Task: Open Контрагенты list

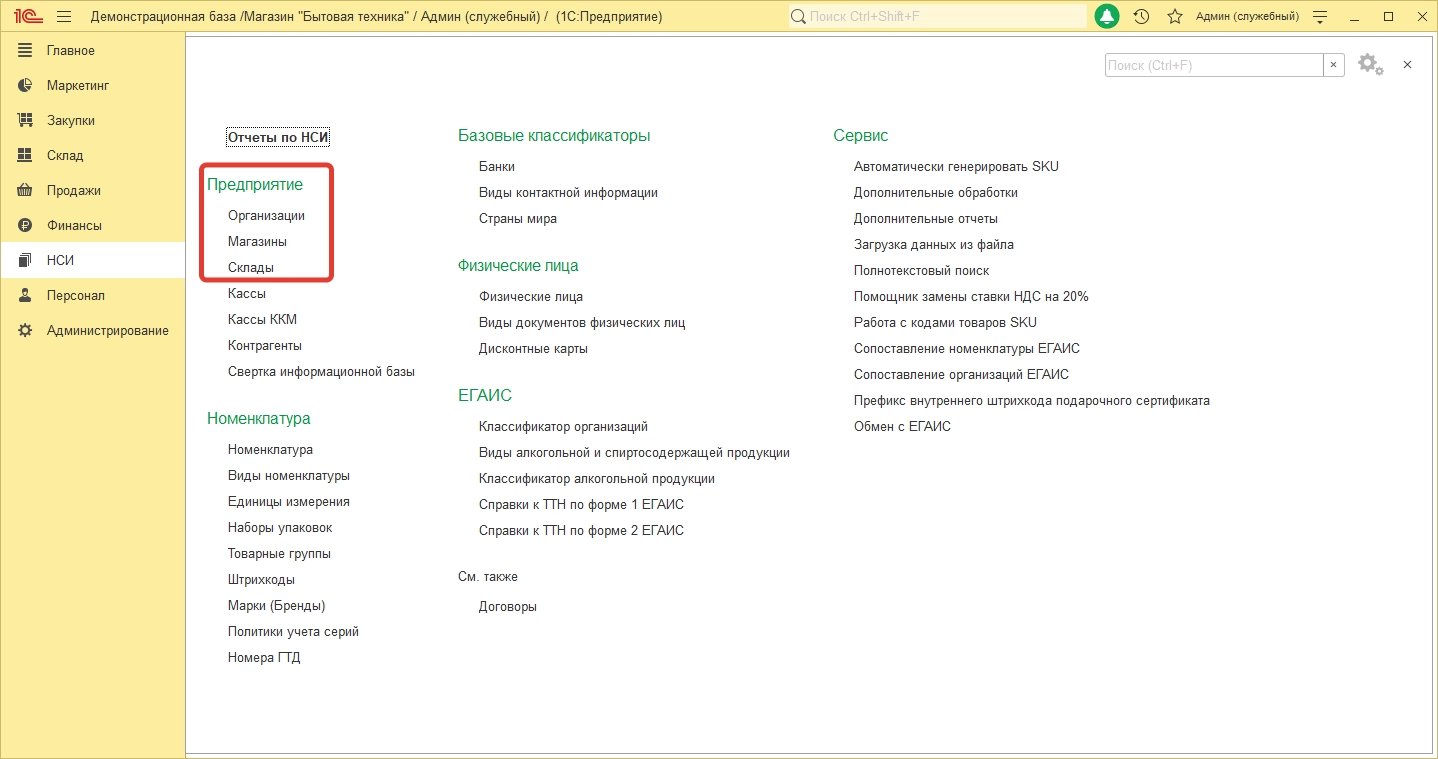Action: [x=265, y=346]
